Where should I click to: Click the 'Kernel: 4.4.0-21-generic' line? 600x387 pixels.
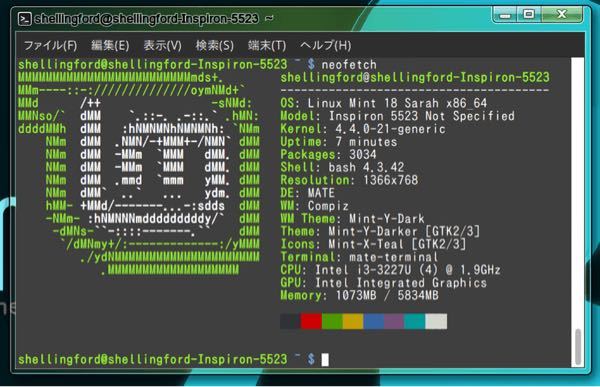(363, 129)
